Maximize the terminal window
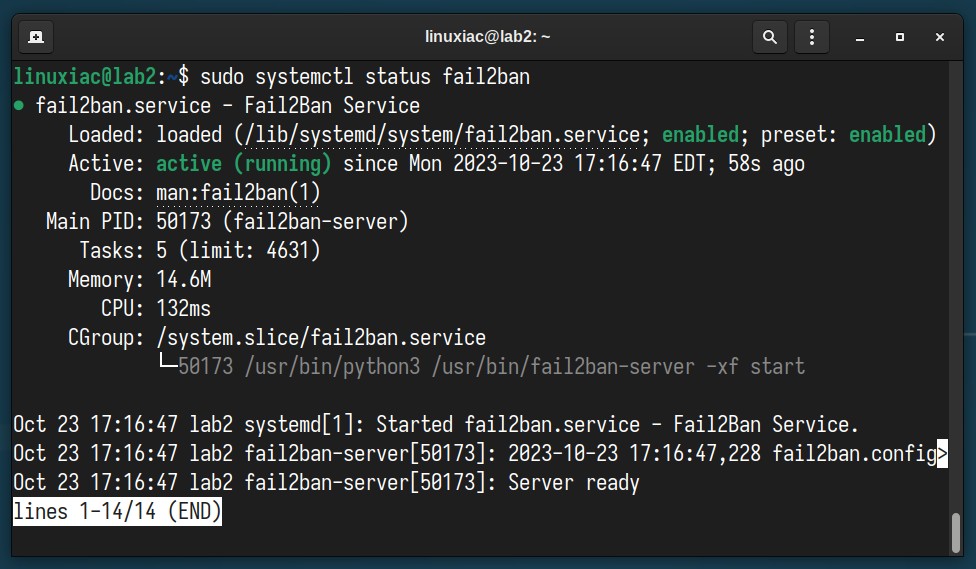Screen dimensions: 976x569 point(899,37)
